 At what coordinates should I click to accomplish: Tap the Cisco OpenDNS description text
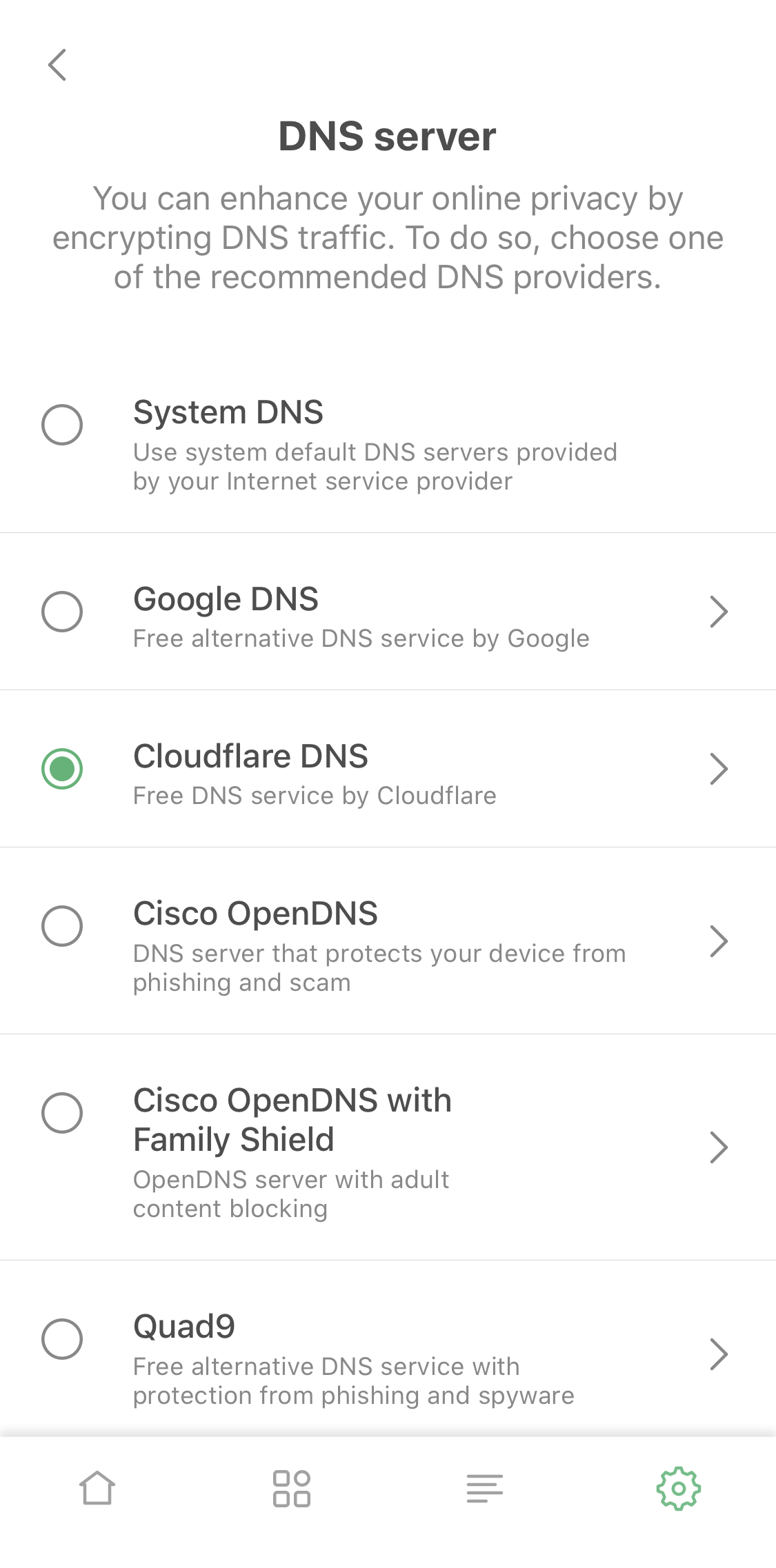(x=379, y=967)
